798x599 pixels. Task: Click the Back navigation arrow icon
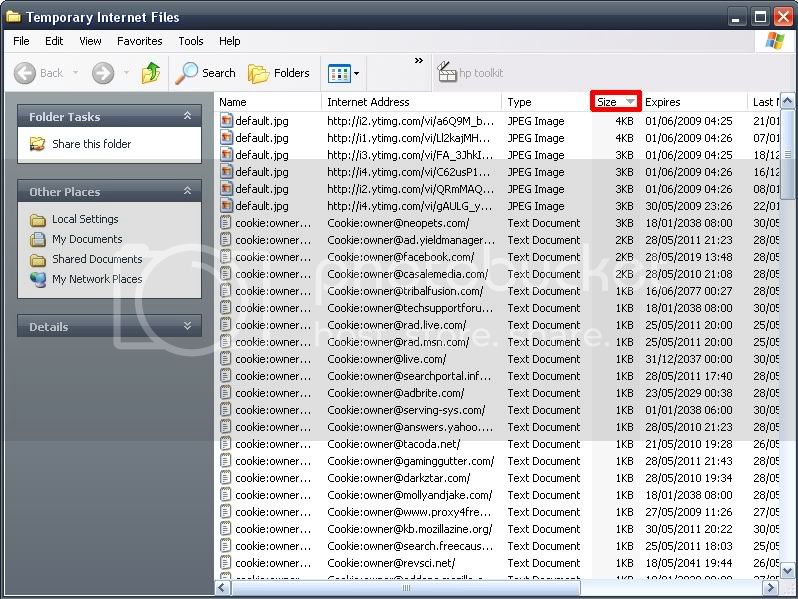coord(26,73)
